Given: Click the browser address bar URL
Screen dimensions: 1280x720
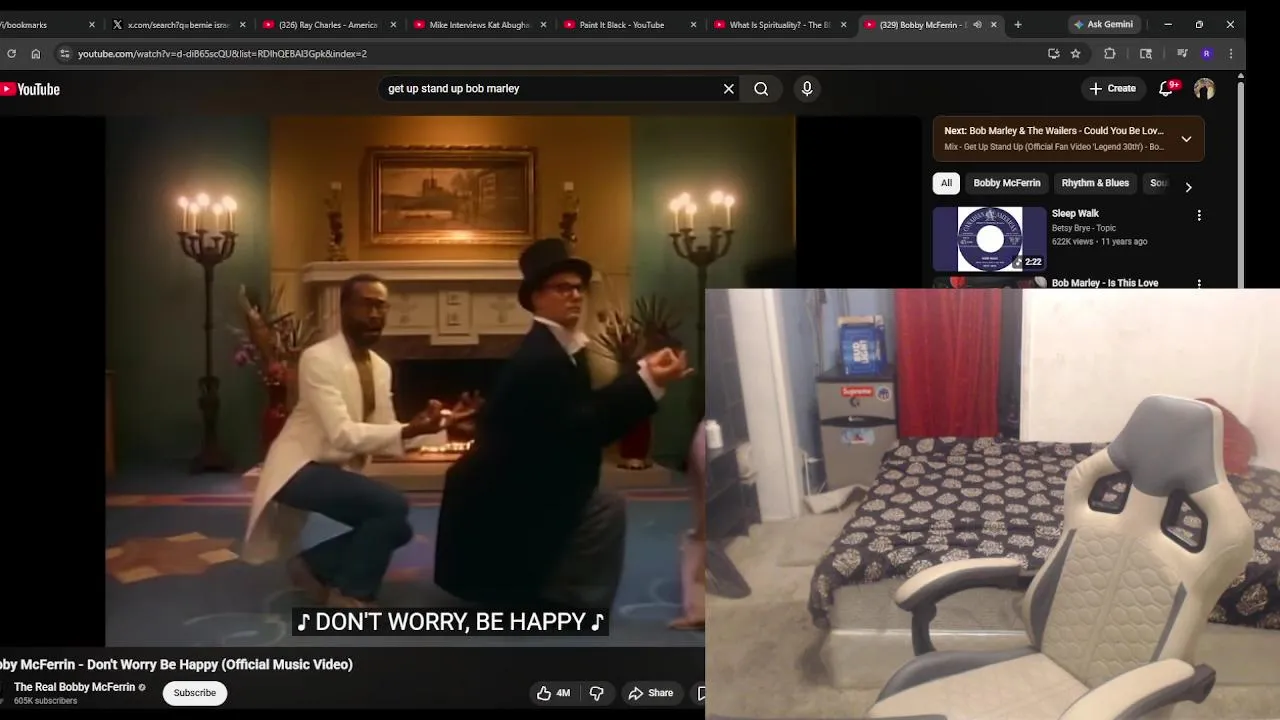Looking at the screenshot, I should 223,54.
